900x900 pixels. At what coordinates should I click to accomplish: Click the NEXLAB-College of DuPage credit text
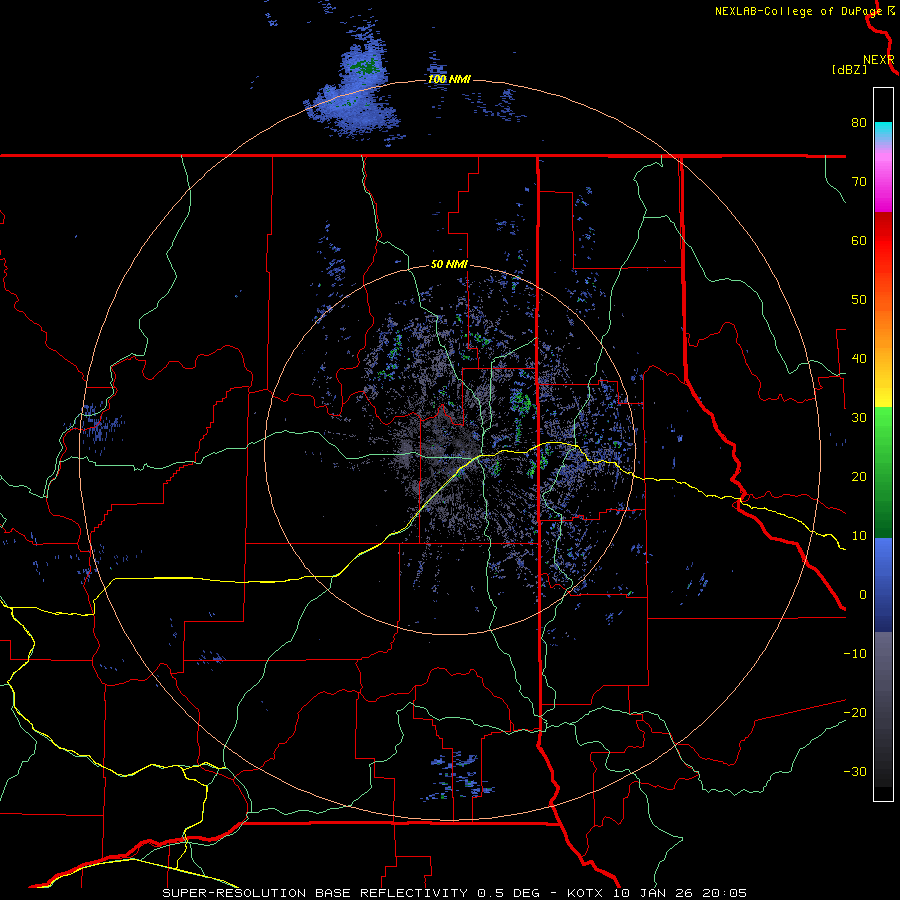click(798, 11)
